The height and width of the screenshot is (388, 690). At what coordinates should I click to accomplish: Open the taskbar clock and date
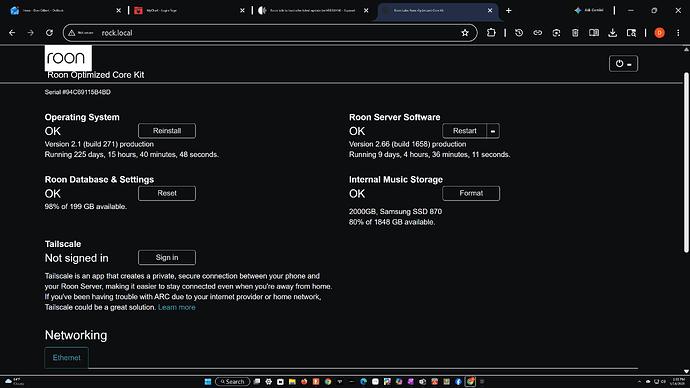coord(679,381)
